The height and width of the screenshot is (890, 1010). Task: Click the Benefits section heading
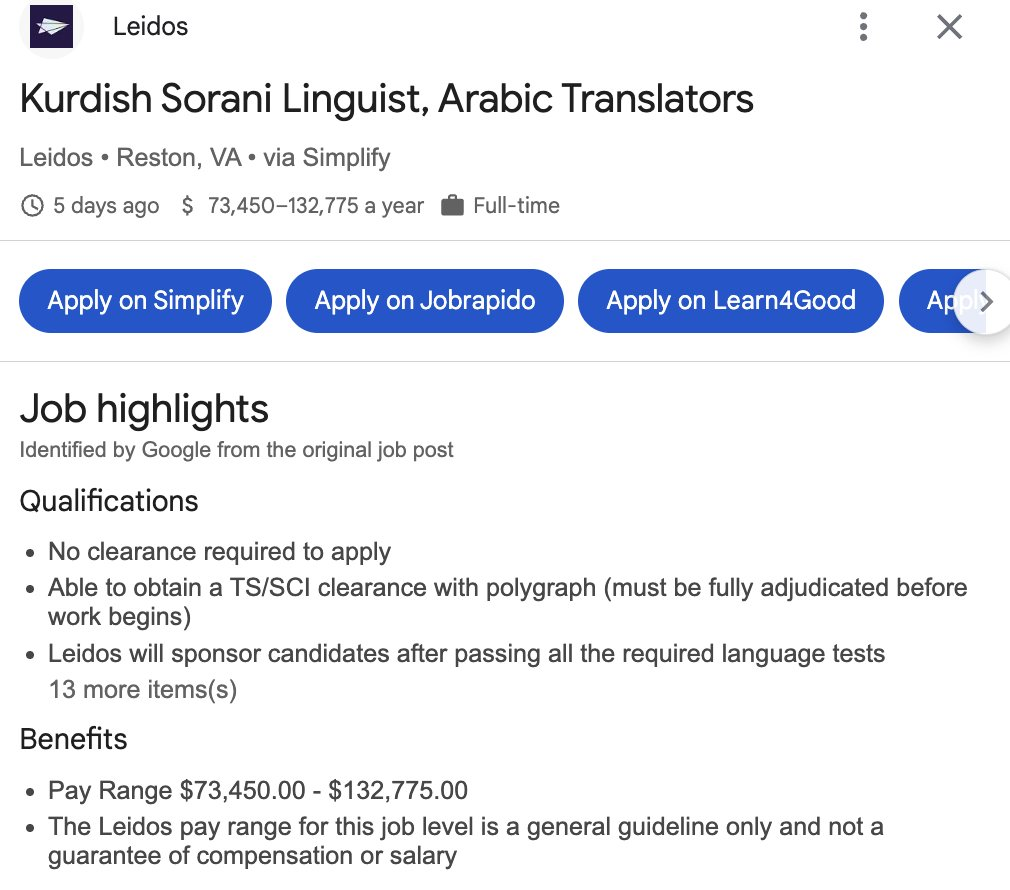point(74,739)
